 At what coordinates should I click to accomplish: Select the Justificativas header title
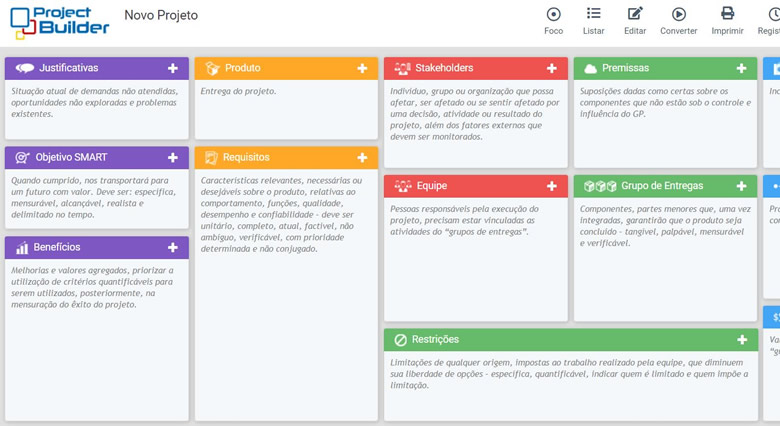click(69, 68)
